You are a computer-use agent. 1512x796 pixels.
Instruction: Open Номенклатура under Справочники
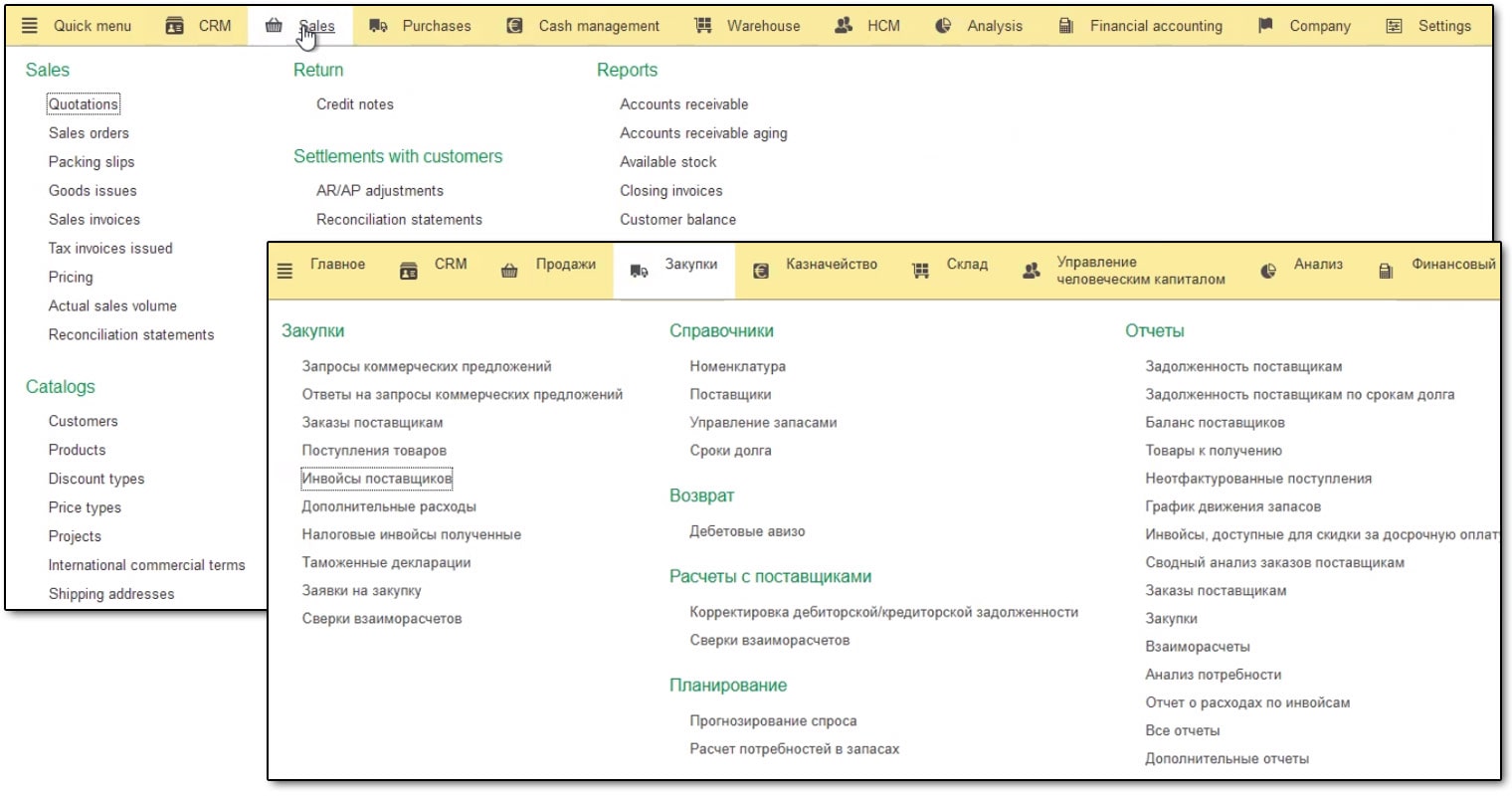[x=737, y=367]
